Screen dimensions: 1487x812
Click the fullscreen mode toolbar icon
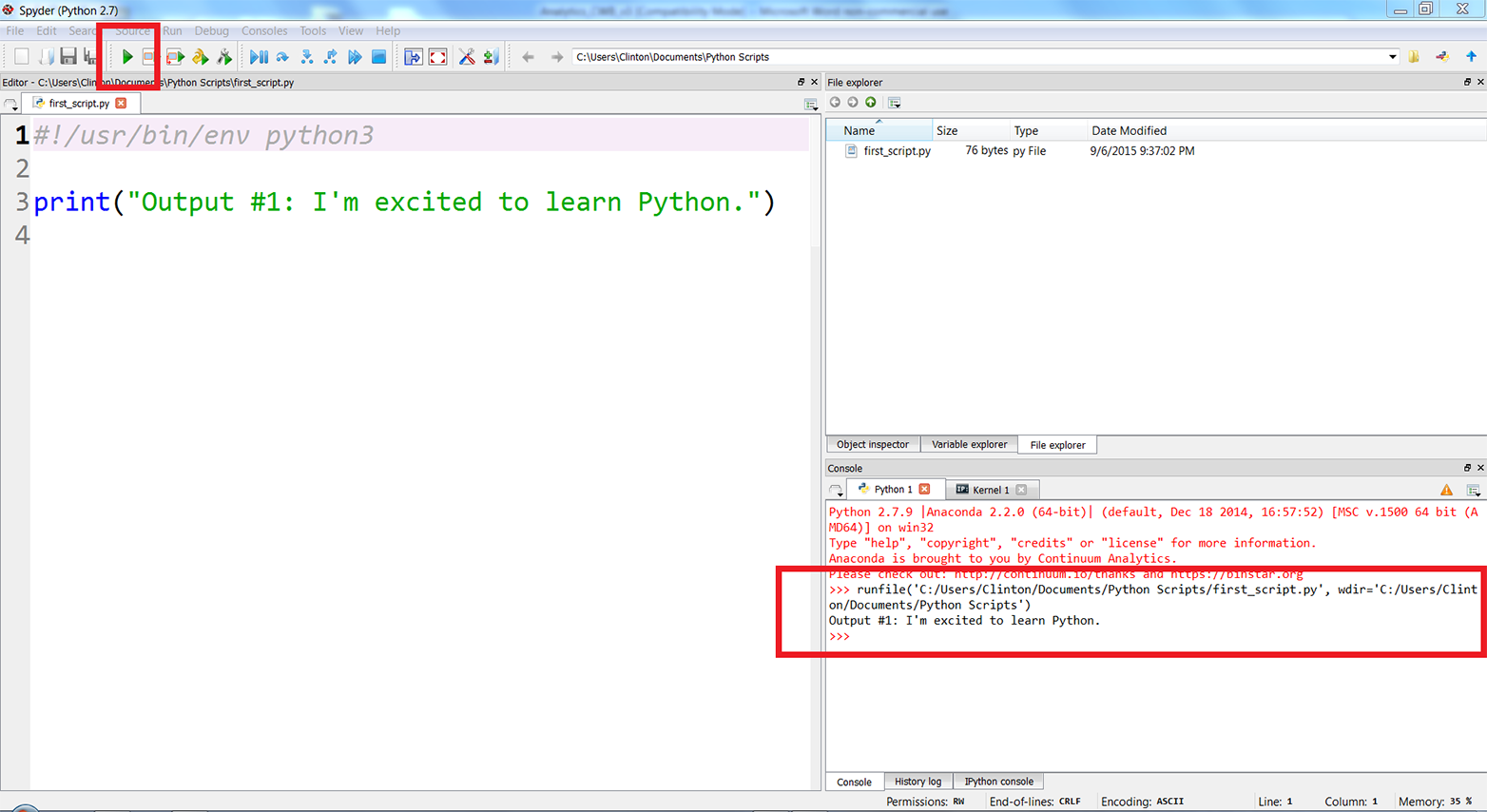pos(437,57)
